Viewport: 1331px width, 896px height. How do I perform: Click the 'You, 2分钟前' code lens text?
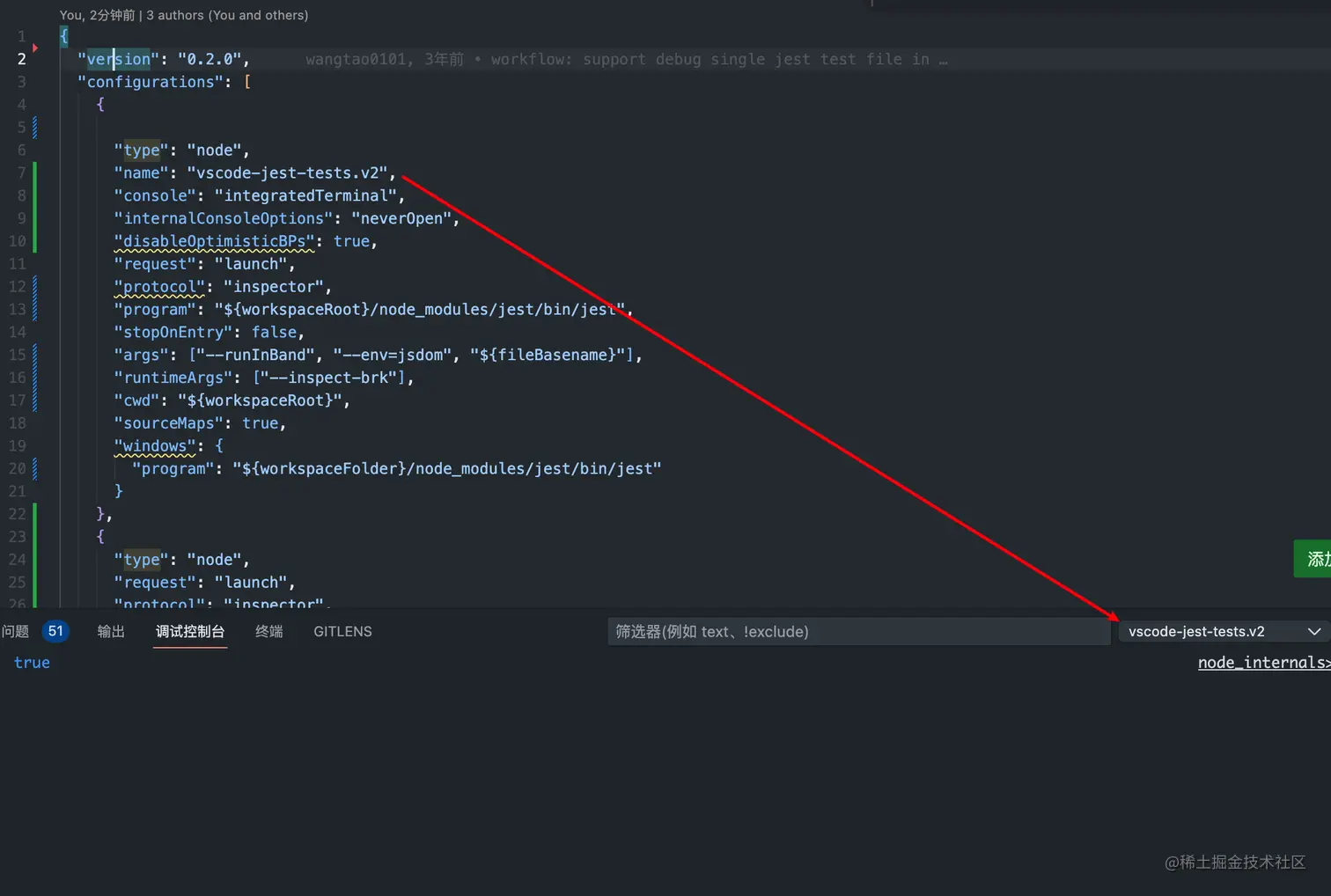point(98,15)
